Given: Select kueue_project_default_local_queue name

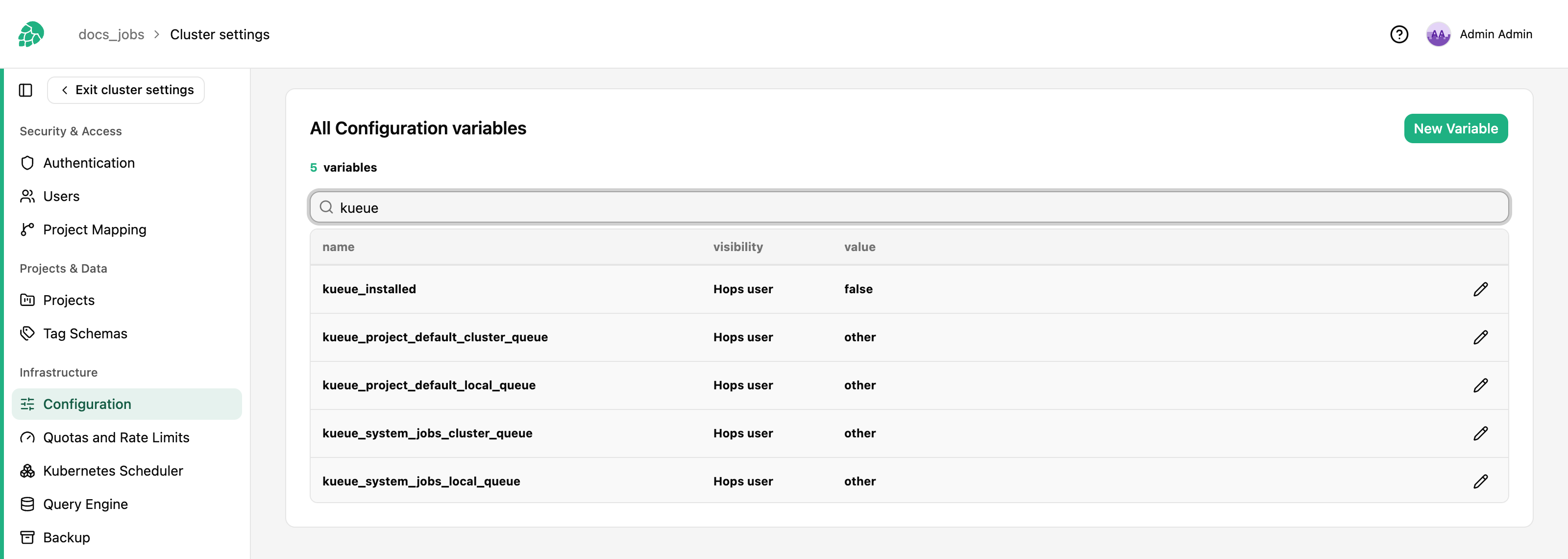Looking at the screenshot, I should [x=429, y=385].
